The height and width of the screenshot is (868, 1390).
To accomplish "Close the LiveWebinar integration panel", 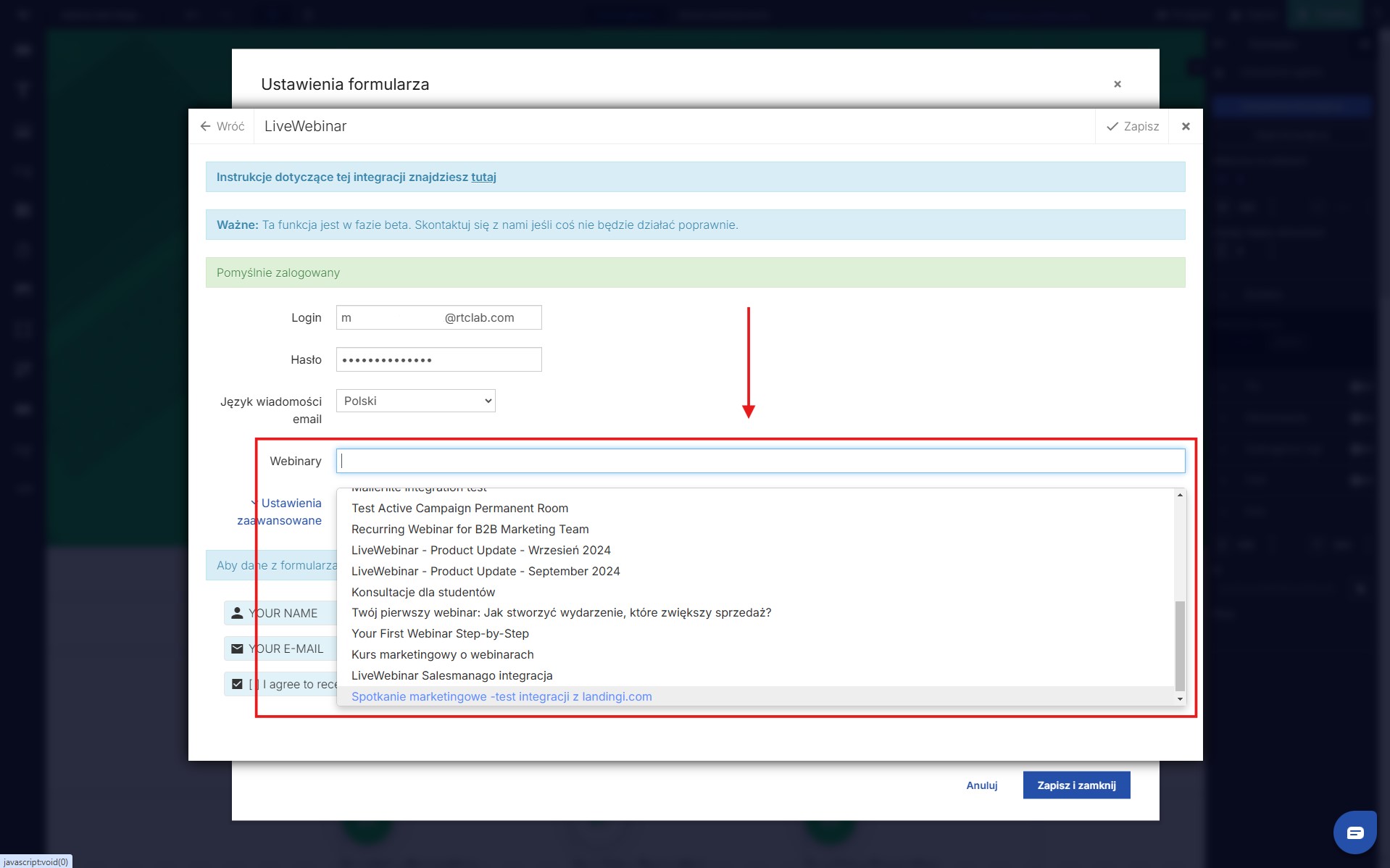I will pos(1186,126).
